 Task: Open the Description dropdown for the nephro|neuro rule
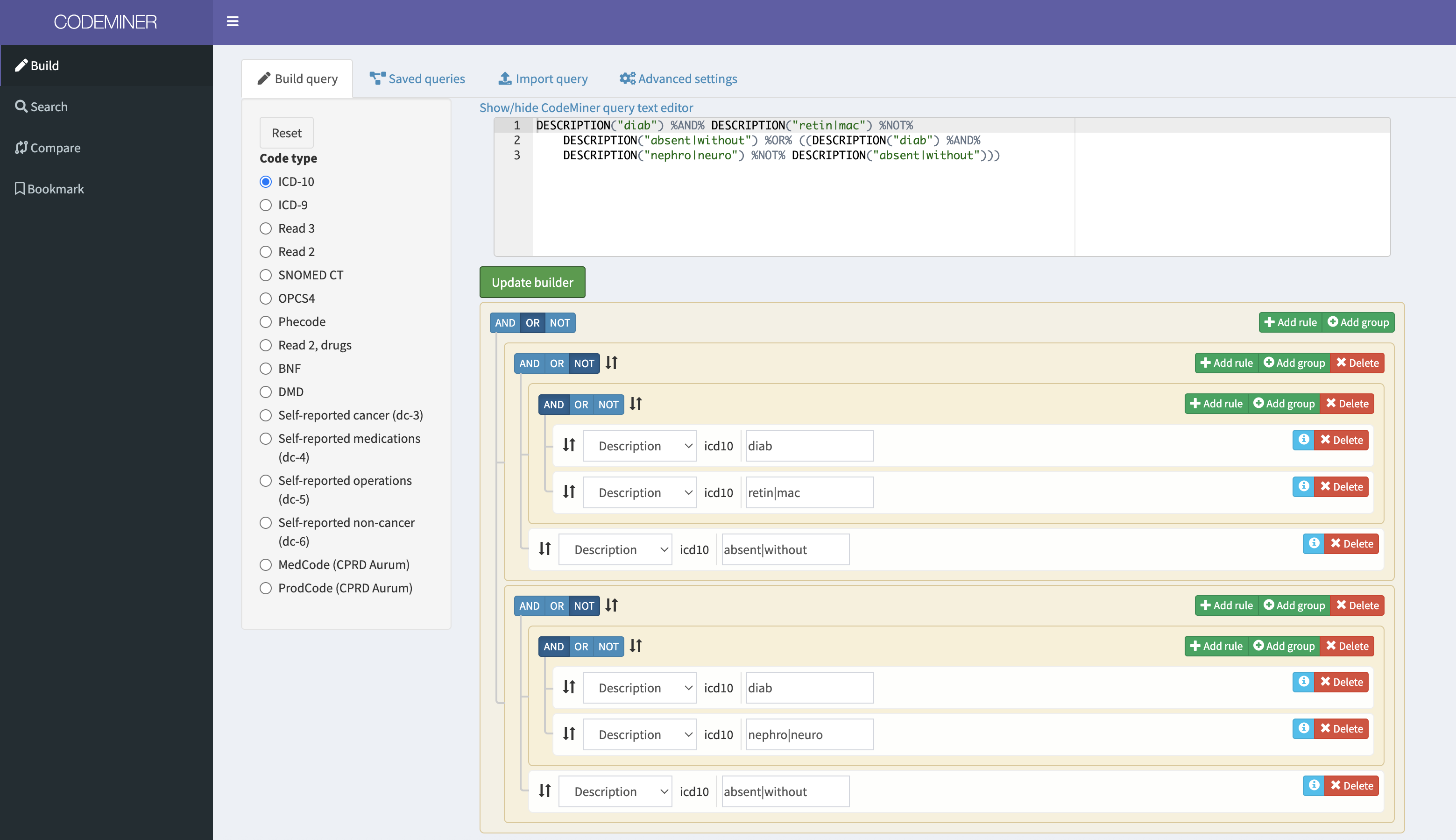[639, 734]
